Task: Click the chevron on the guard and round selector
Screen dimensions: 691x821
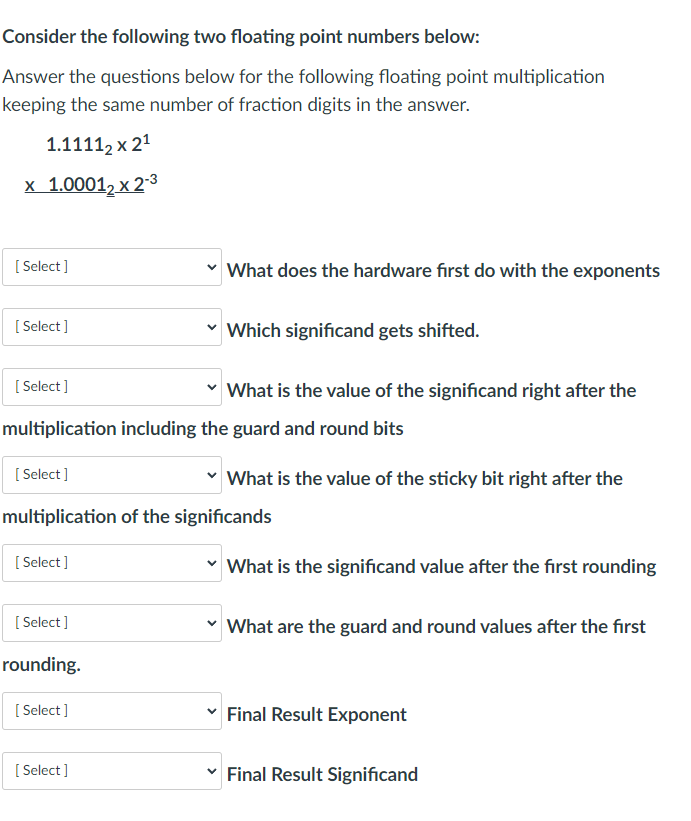Action: (210, 622)
